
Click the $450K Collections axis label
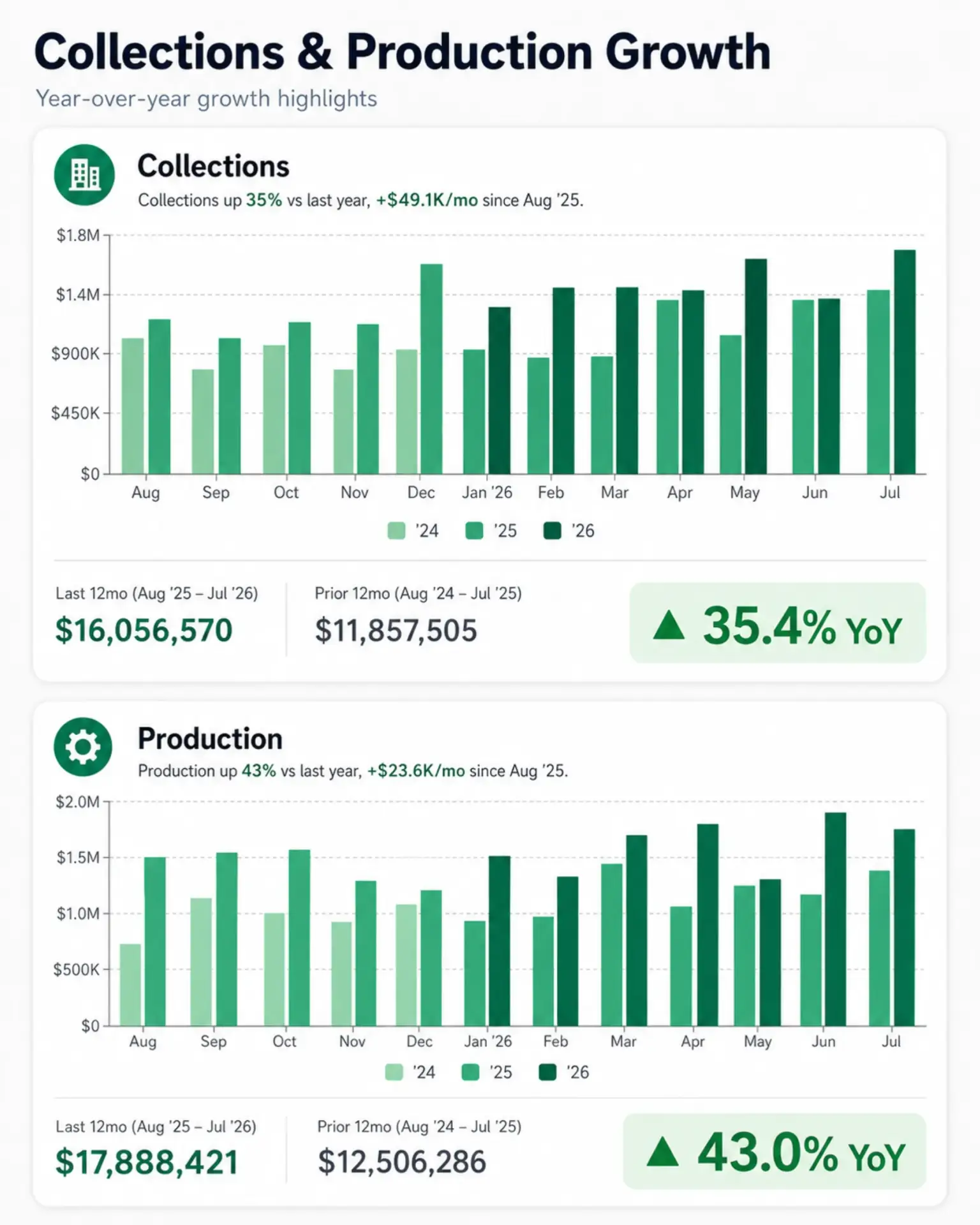pyautogui.click(x=75, y=413)
